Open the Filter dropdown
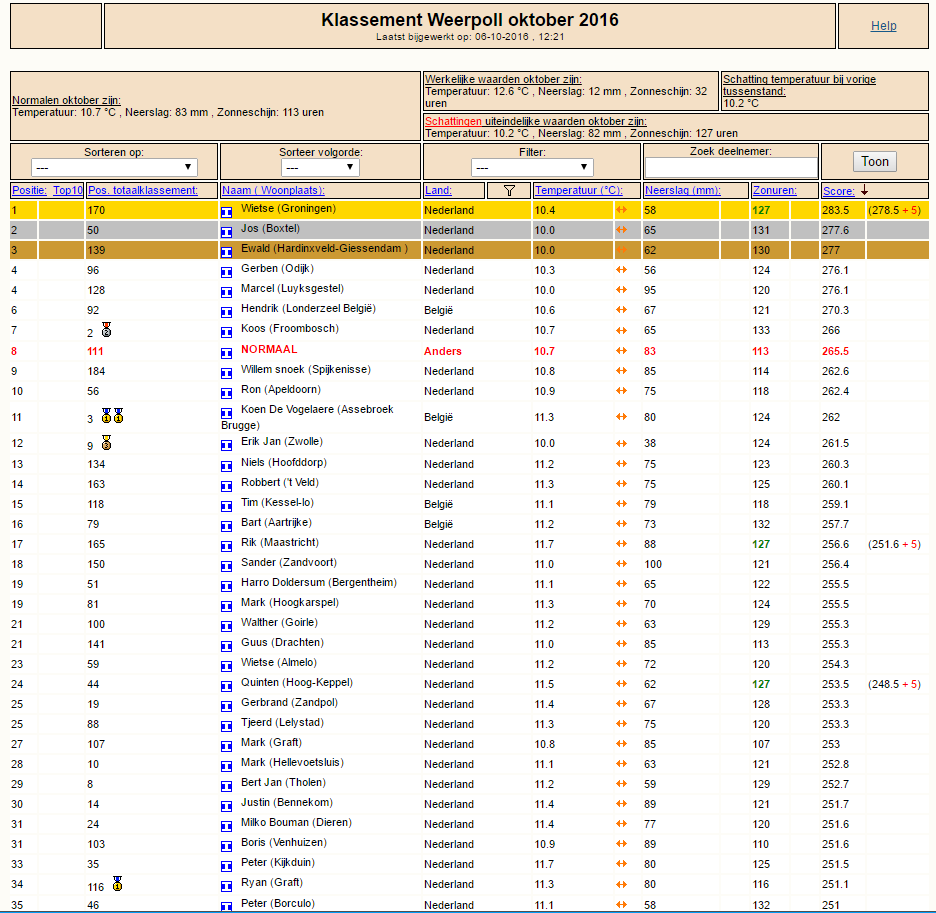936x913 pixels. [532, 167]
